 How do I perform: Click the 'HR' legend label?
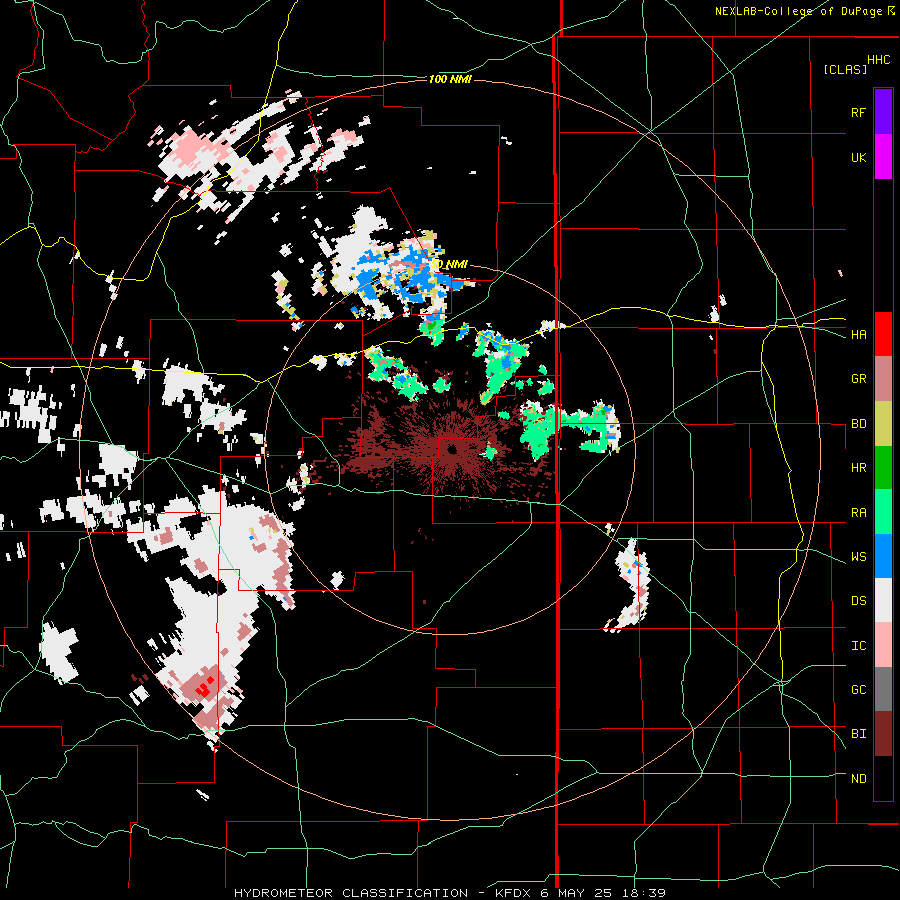click(858, 468)
